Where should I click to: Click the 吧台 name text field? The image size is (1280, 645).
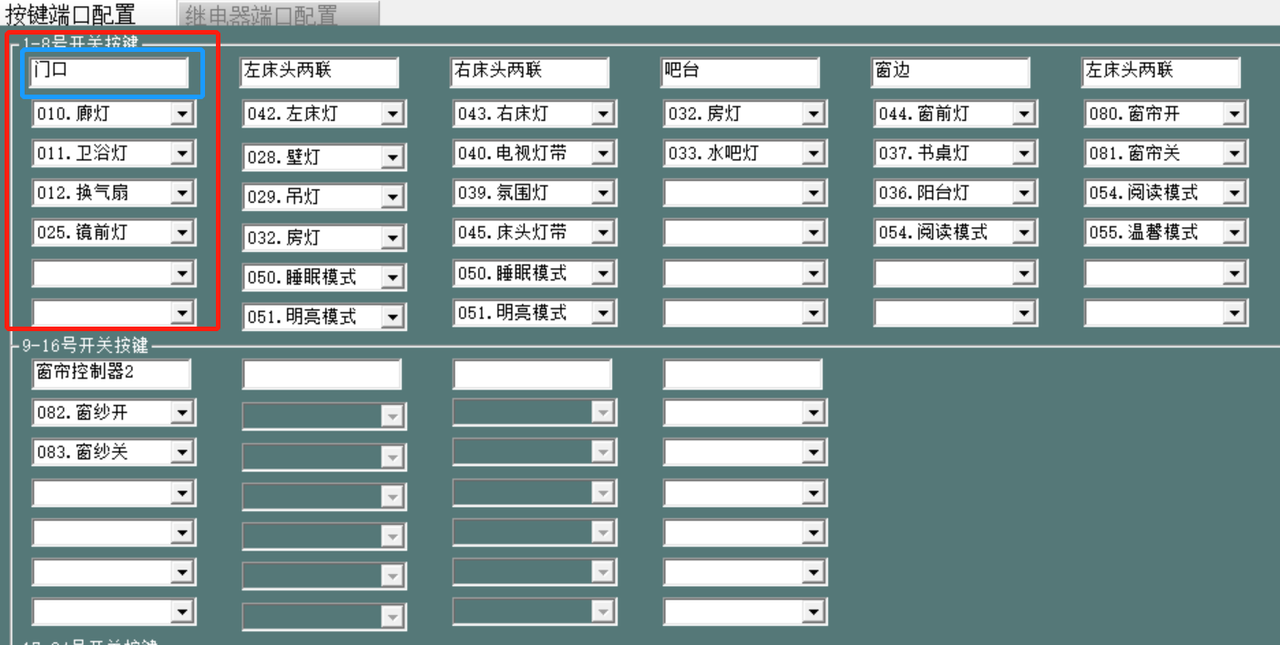[x=740, y=73]
